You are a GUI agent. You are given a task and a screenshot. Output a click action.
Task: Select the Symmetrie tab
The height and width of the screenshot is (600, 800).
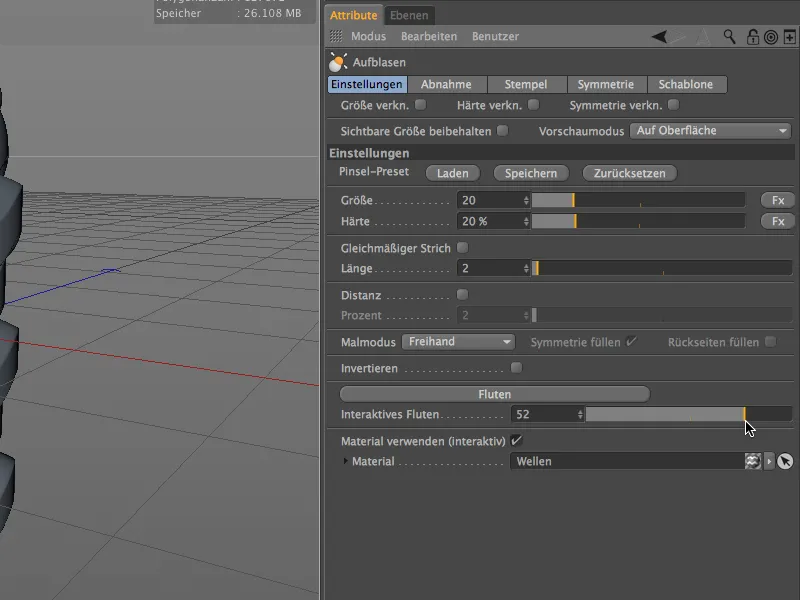point(606,84)
